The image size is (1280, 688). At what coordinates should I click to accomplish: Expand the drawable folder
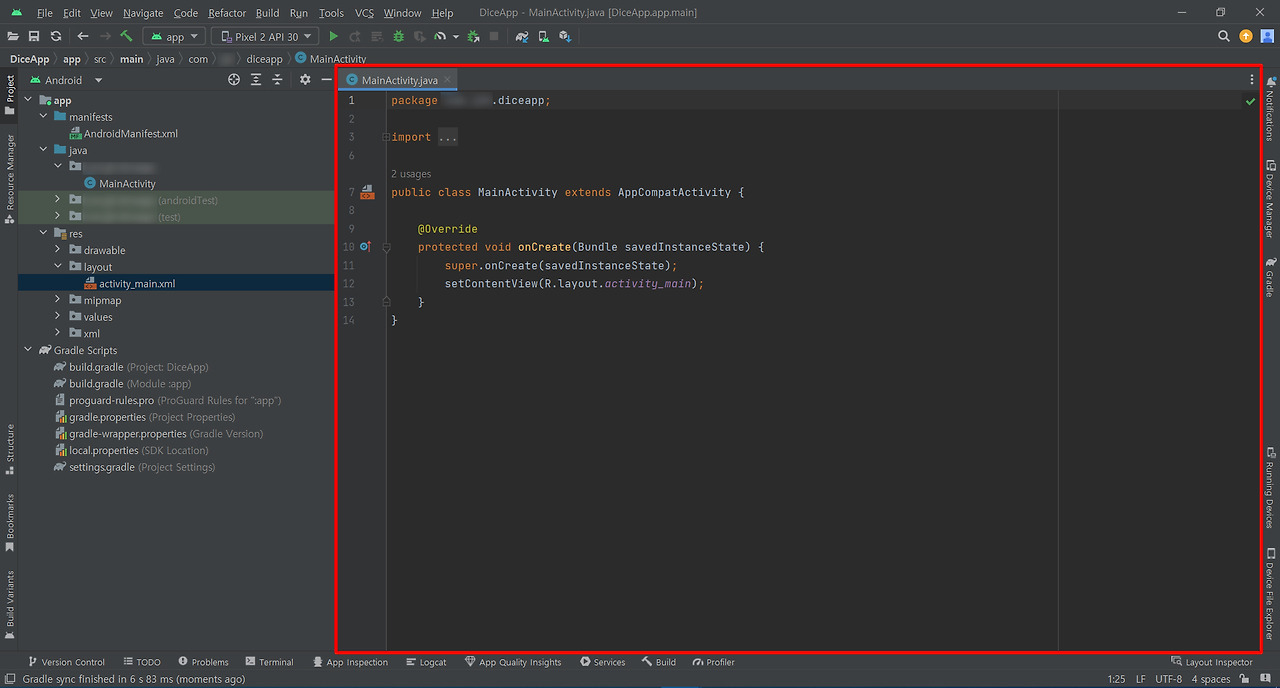click(59, 250)
